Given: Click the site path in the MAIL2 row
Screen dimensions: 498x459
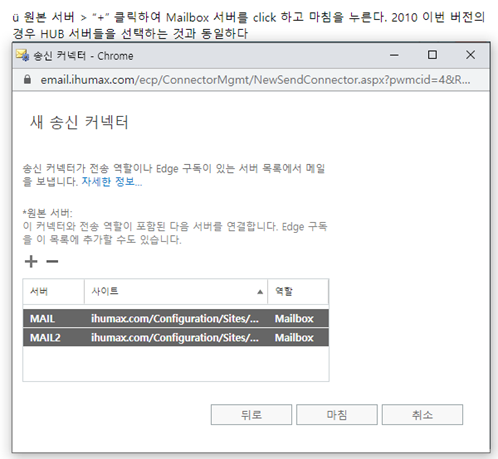Looking at the screenshot, I should point(175,338).
